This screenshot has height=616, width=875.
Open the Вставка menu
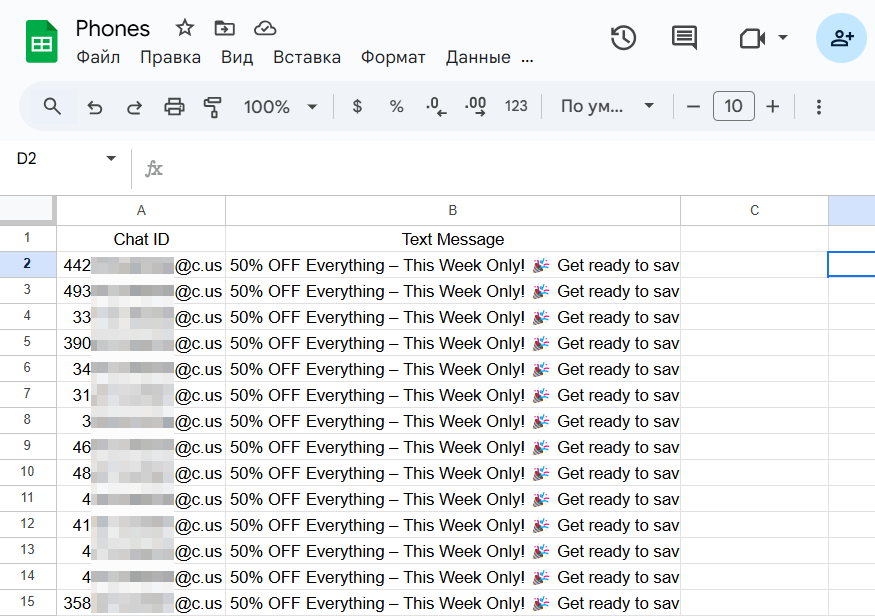pos(306,57)
